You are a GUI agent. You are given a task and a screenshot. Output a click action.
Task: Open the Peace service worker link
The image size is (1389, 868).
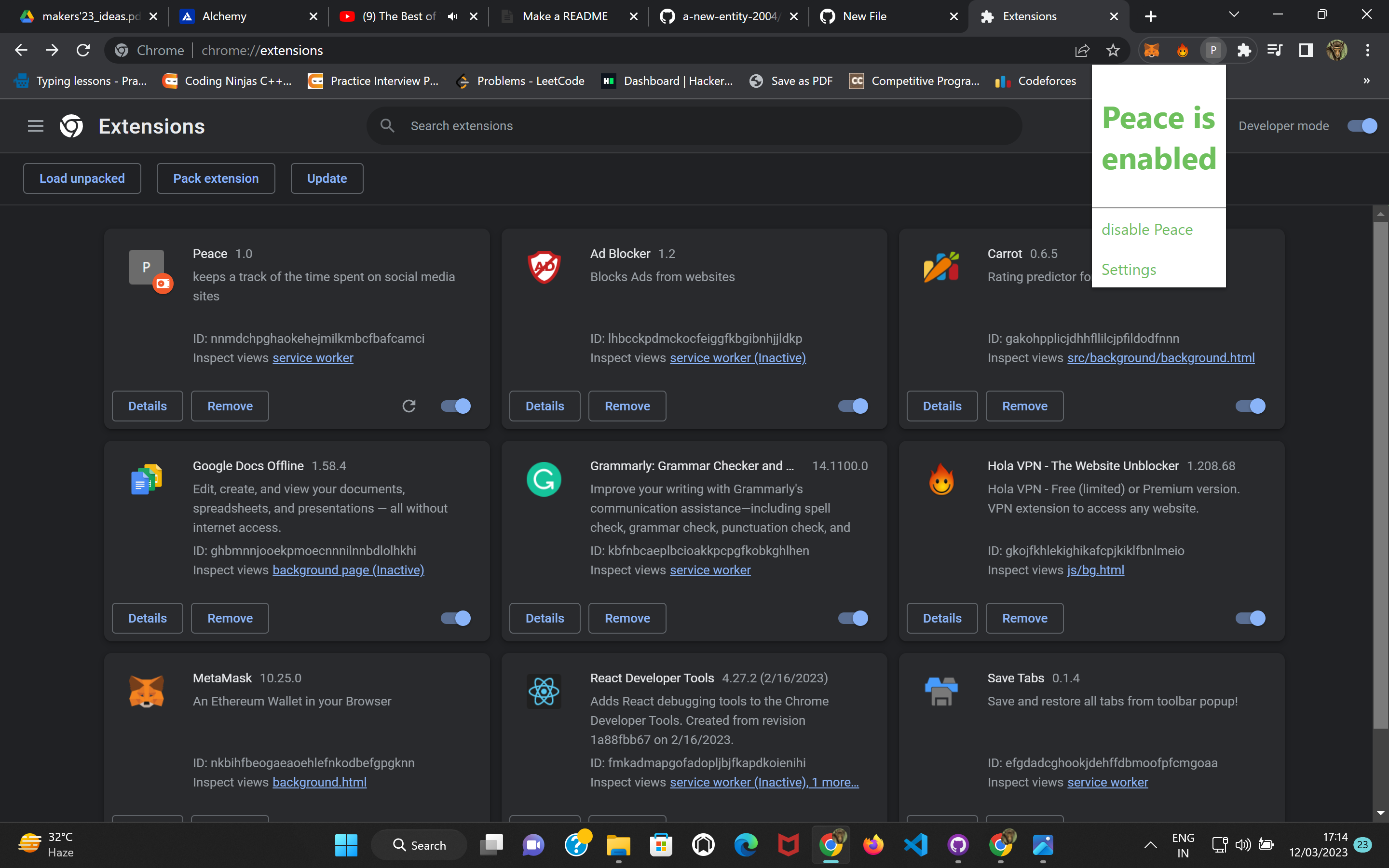pos(313,358)
